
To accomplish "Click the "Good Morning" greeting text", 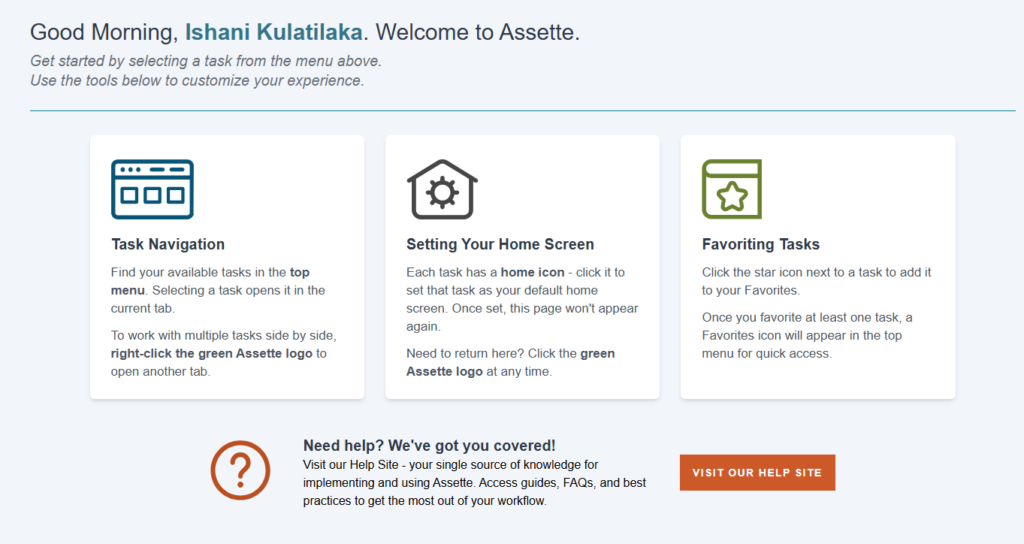I will [104, 32].
